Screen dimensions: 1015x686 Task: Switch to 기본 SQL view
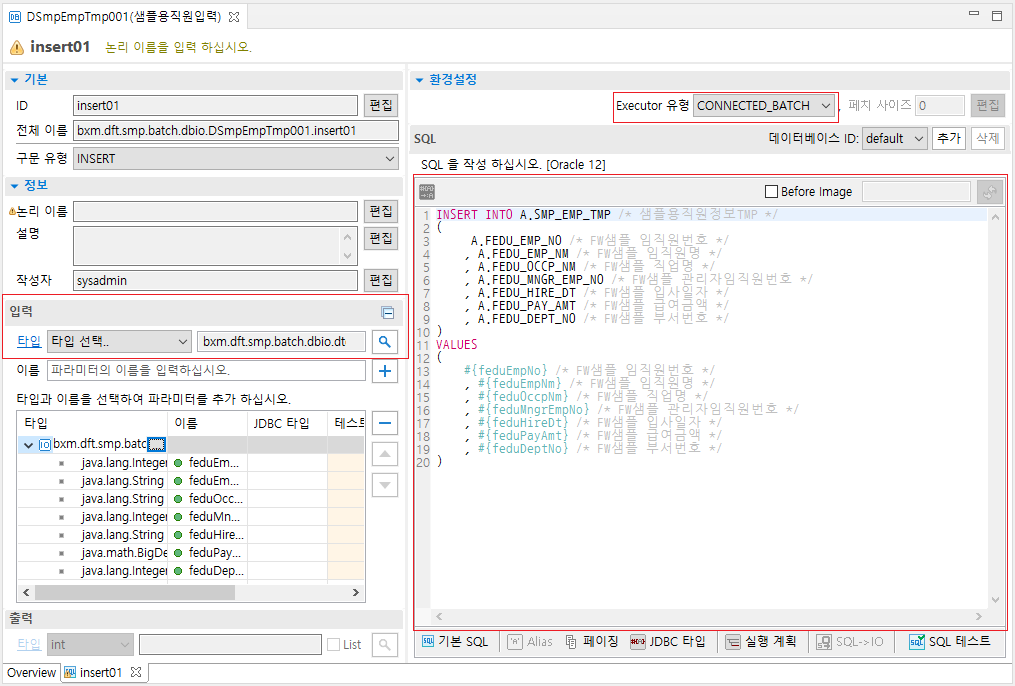point(455,642)
